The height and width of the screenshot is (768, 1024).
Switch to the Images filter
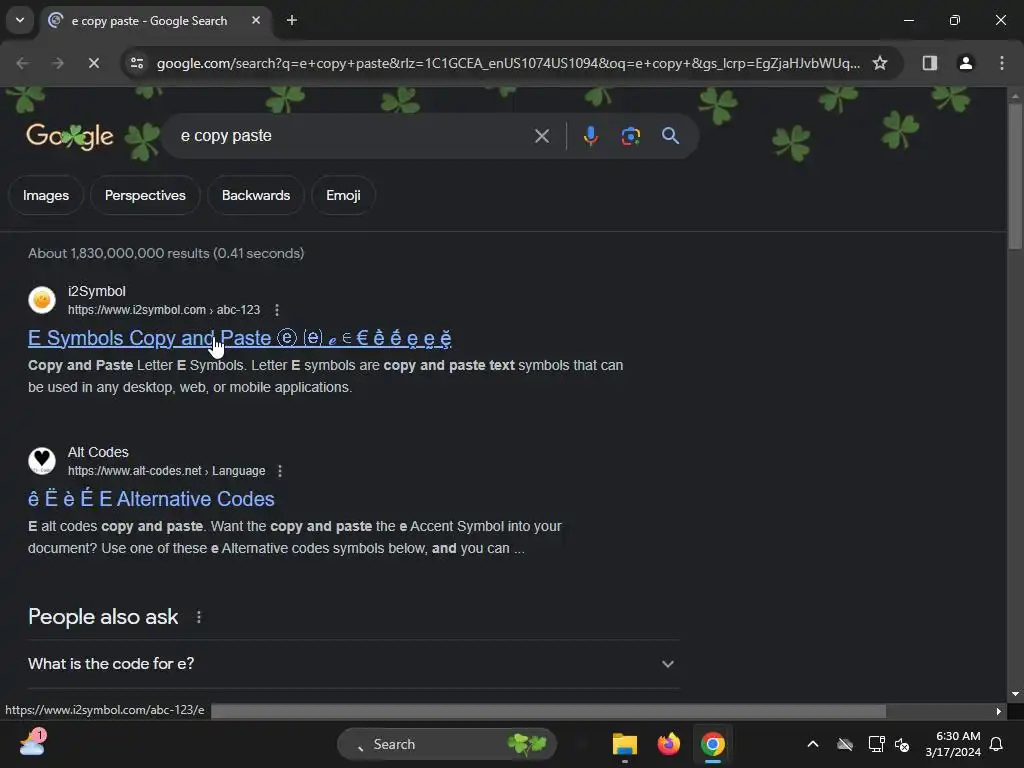[46, 195]
